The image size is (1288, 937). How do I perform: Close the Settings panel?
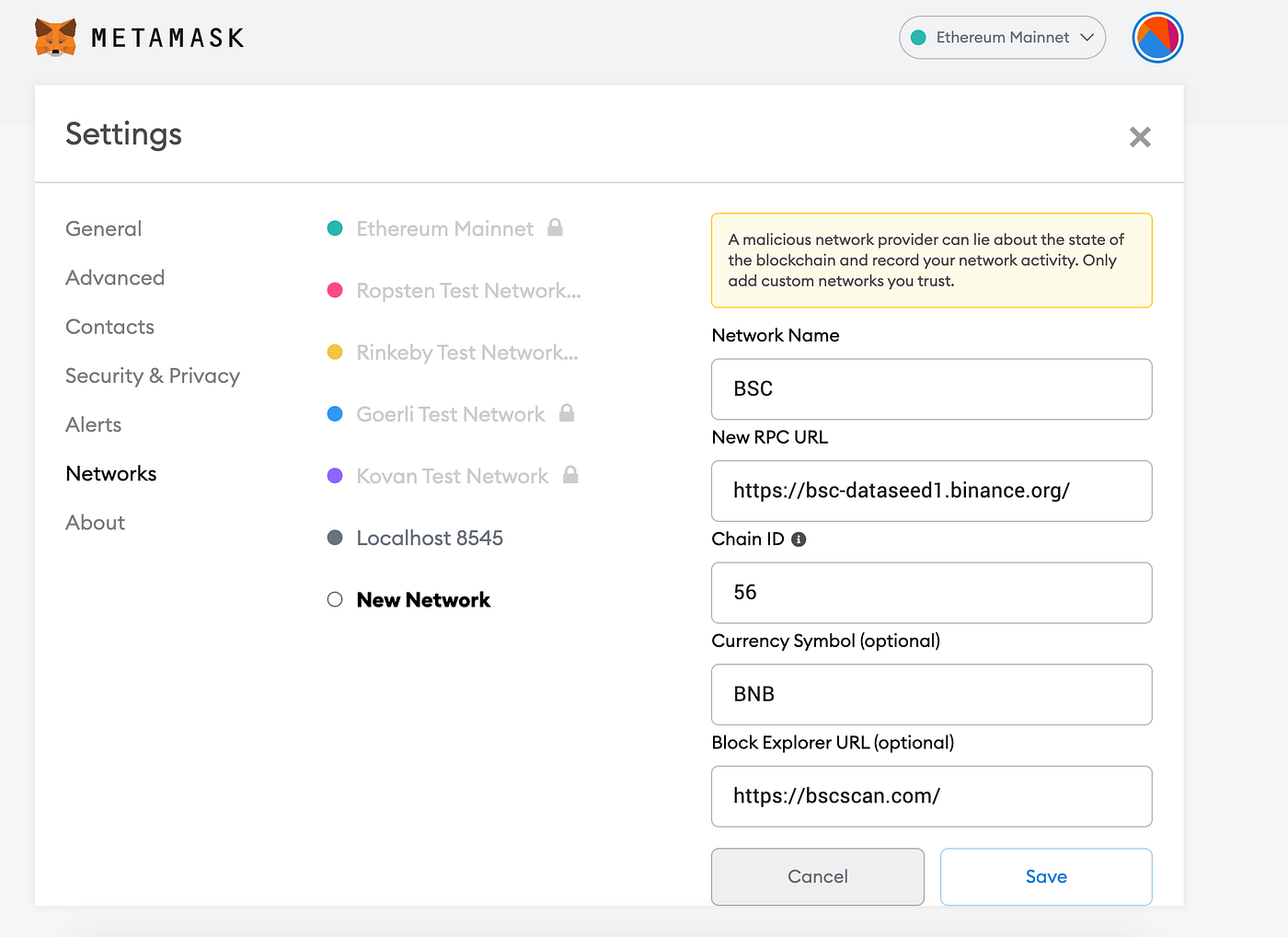tap(1140, 137)
